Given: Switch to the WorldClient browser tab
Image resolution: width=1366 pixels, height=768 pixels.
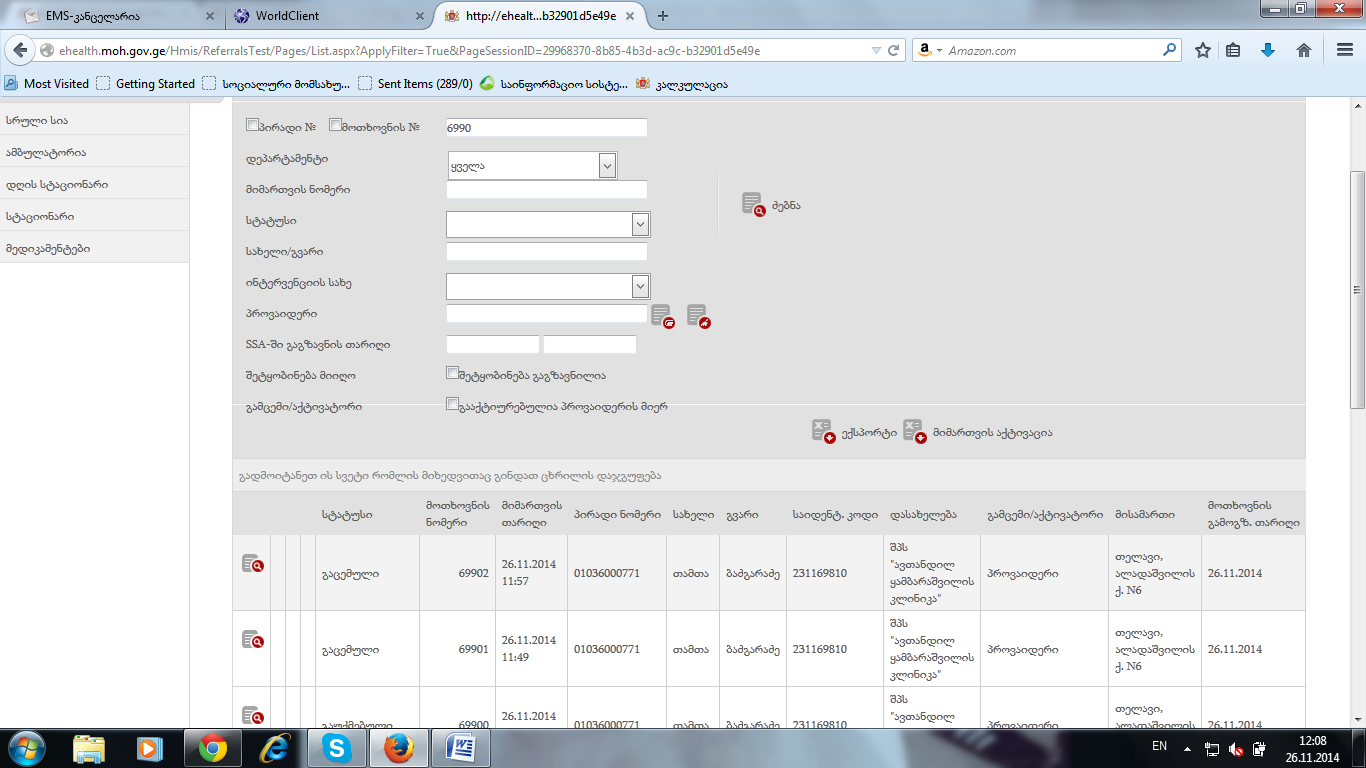Looking at the screenshot, I should [322, 16].
